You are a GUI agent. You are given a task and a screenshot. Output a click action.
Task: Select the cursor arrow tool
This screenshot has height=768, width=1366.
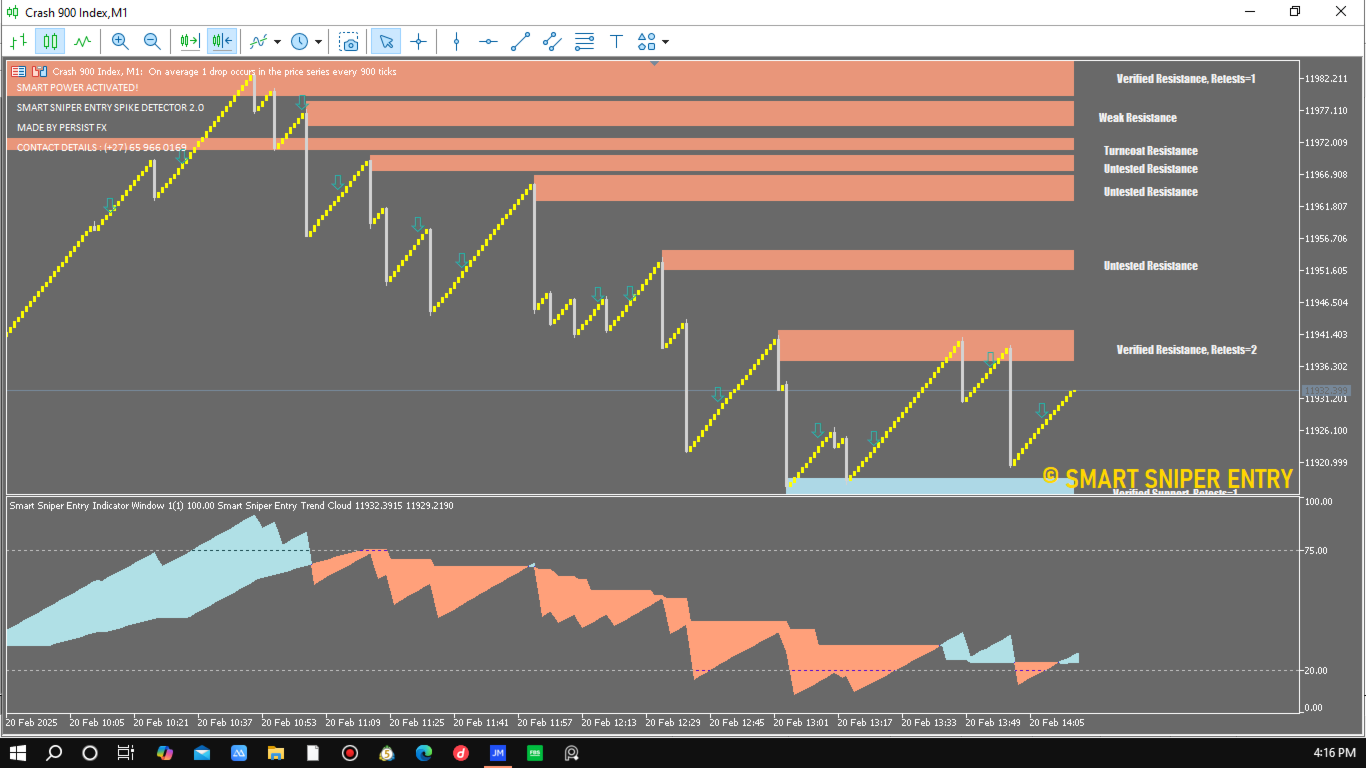coord(386,41)
